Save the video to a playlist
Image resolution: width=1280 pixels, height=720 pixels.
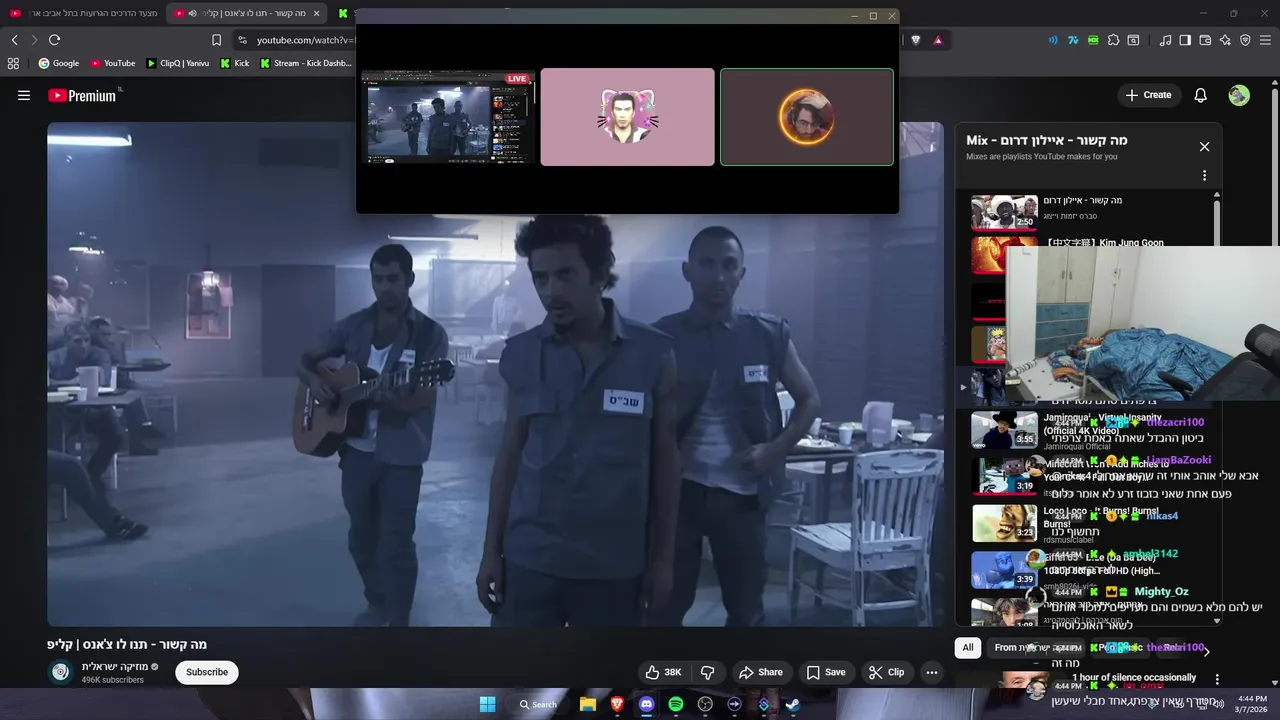click(826, 672)
